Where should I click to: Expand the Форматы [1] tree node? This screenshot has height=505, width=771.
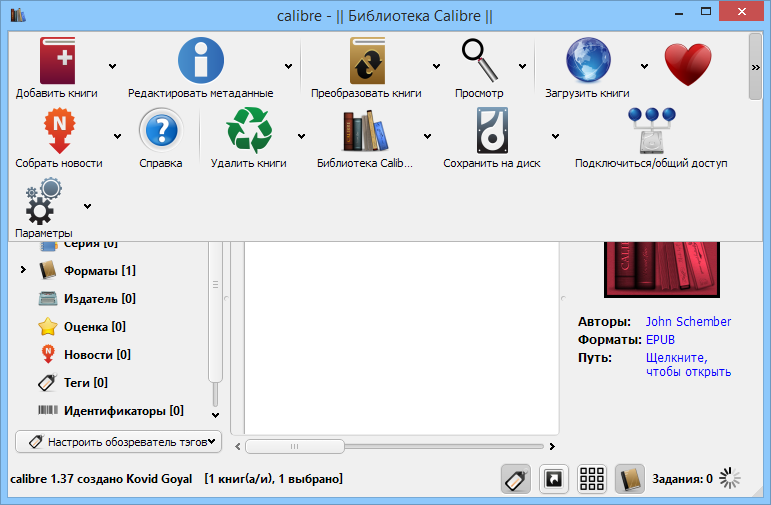pyautogui.click(x=23, y=270)
